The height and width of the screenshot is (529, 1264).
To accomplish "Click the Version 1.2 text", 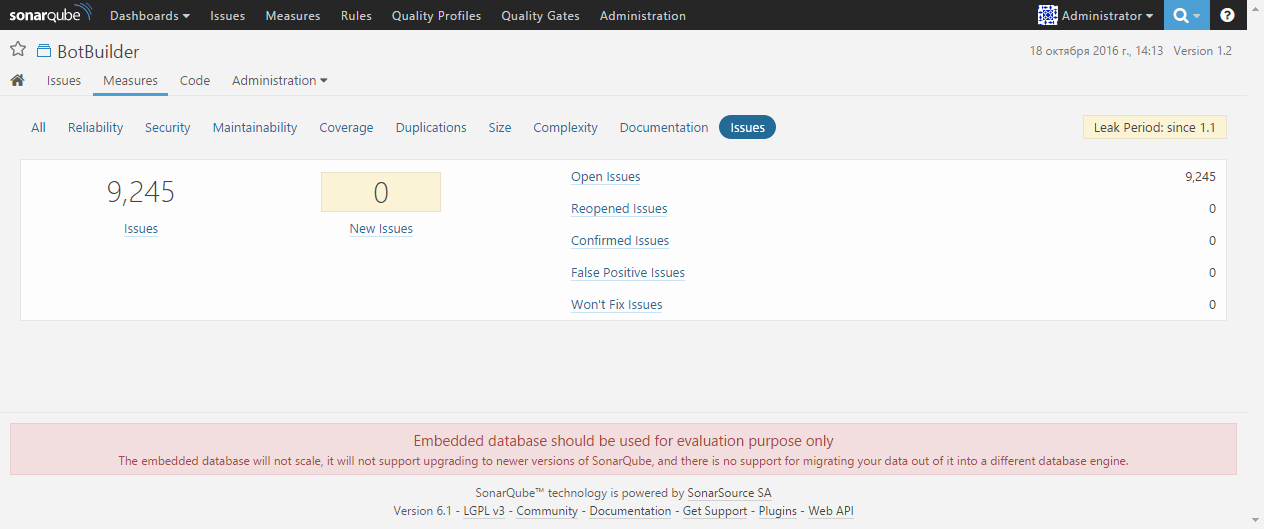I will 1203,51.
